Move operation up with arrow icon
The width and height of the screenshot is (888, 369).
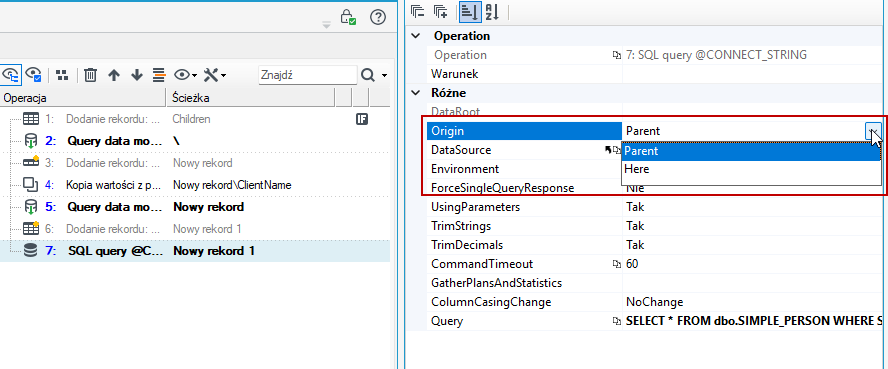click(114, 75)
